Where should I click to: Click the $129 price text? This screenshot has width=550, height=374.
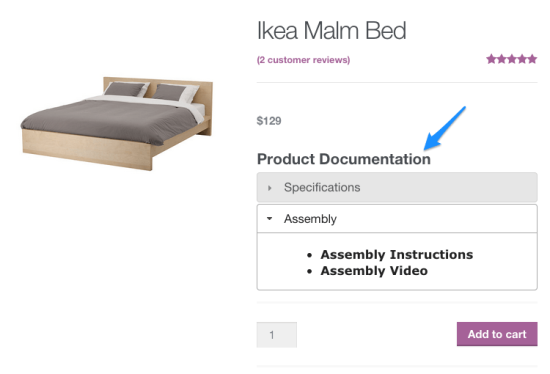click(x=269, y=121)
